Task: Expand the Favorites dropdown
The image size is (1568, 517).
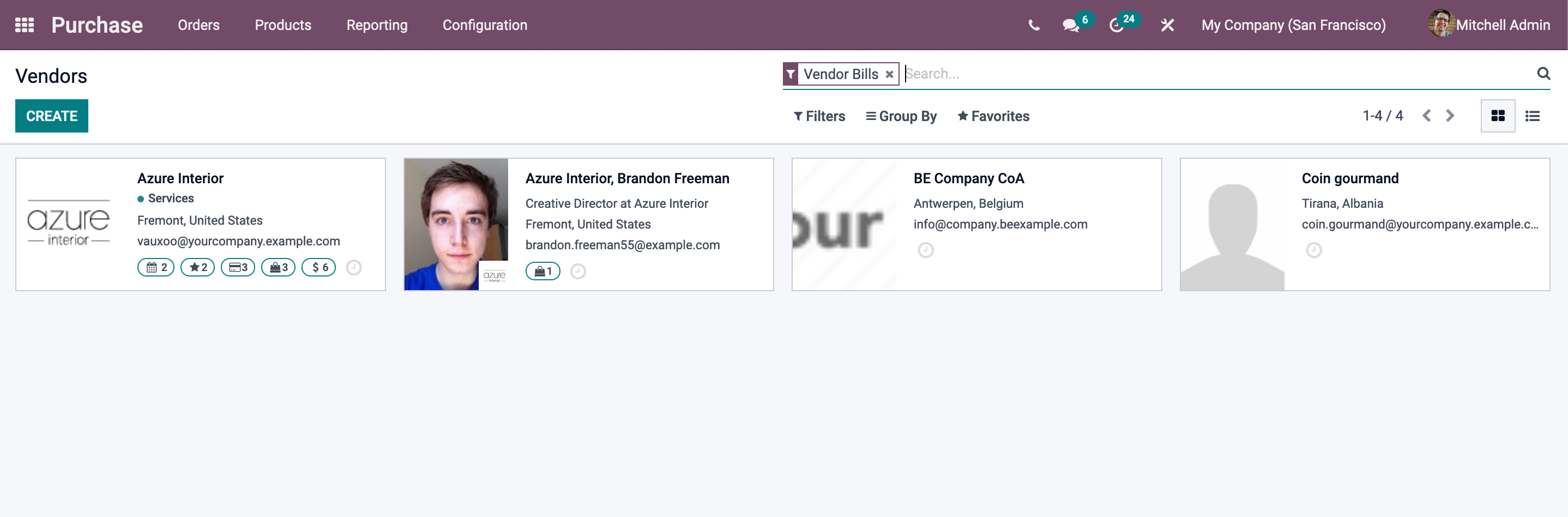Action: point(993,116)
